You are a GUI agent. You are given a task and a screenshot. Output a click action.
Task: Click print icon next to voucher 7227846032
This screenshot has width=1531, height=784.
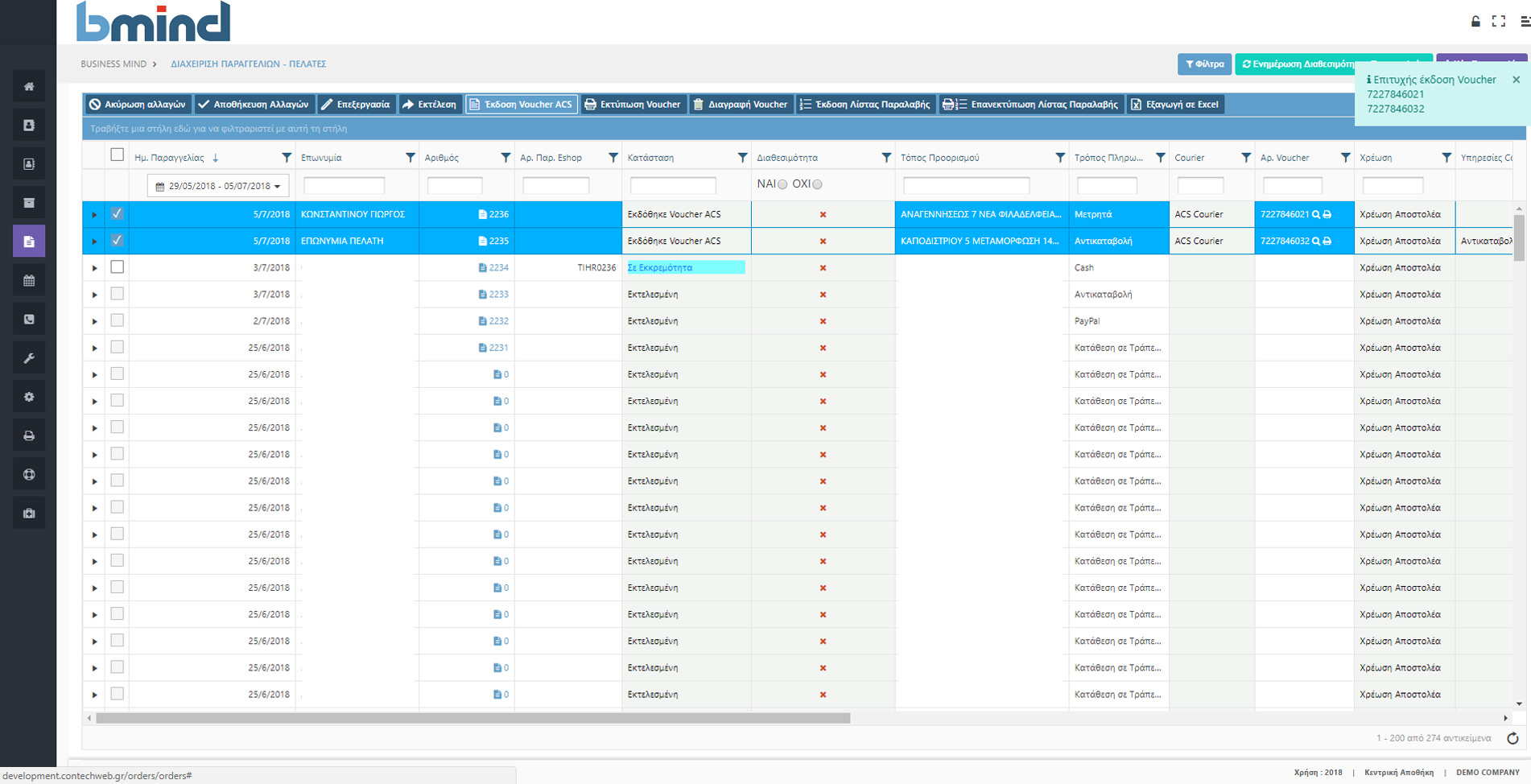pos(1327,241)
